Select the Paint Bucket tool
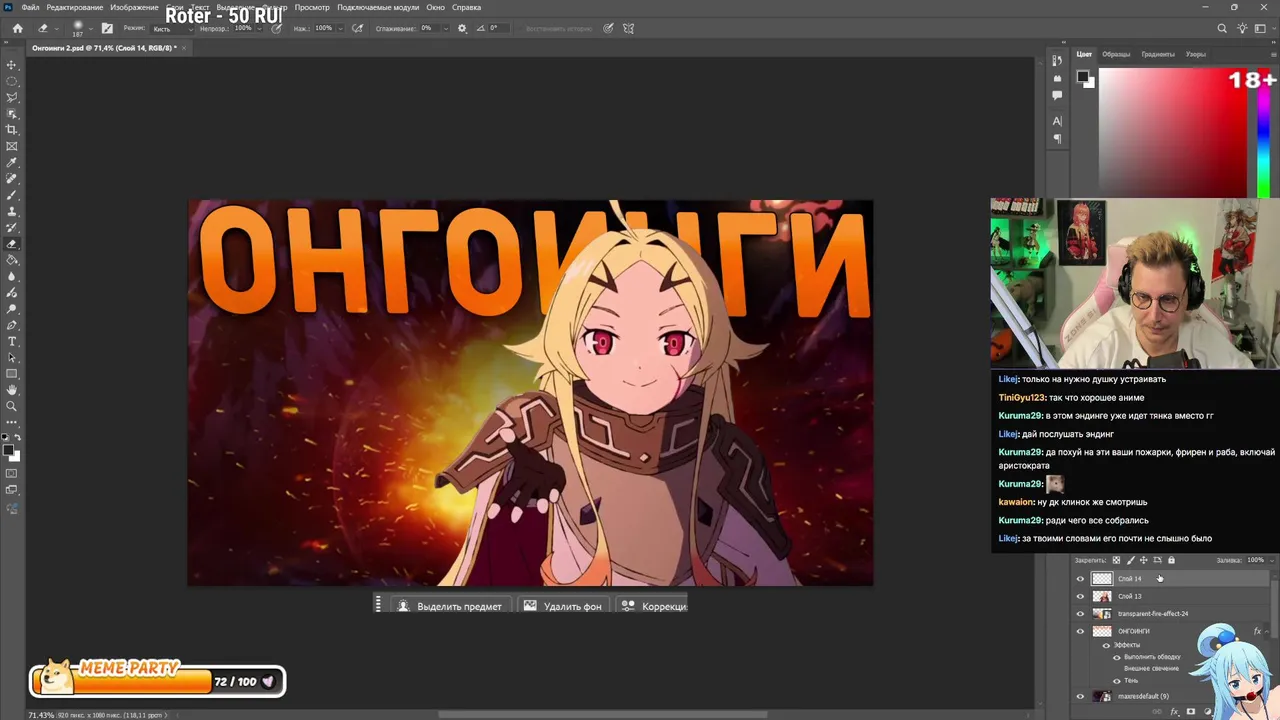Viewport: 1280px width, 720px height. click(x=12, y=260)
